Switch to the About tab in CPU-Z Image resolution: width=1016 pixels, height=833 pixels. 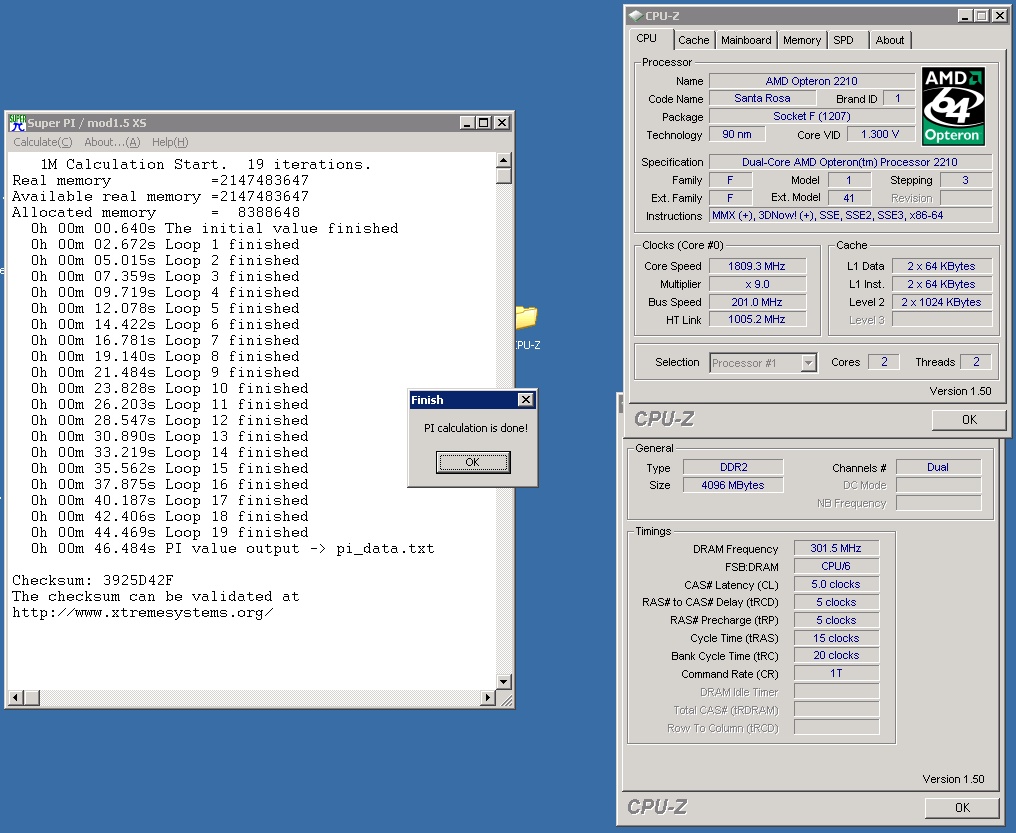(890, 40)
